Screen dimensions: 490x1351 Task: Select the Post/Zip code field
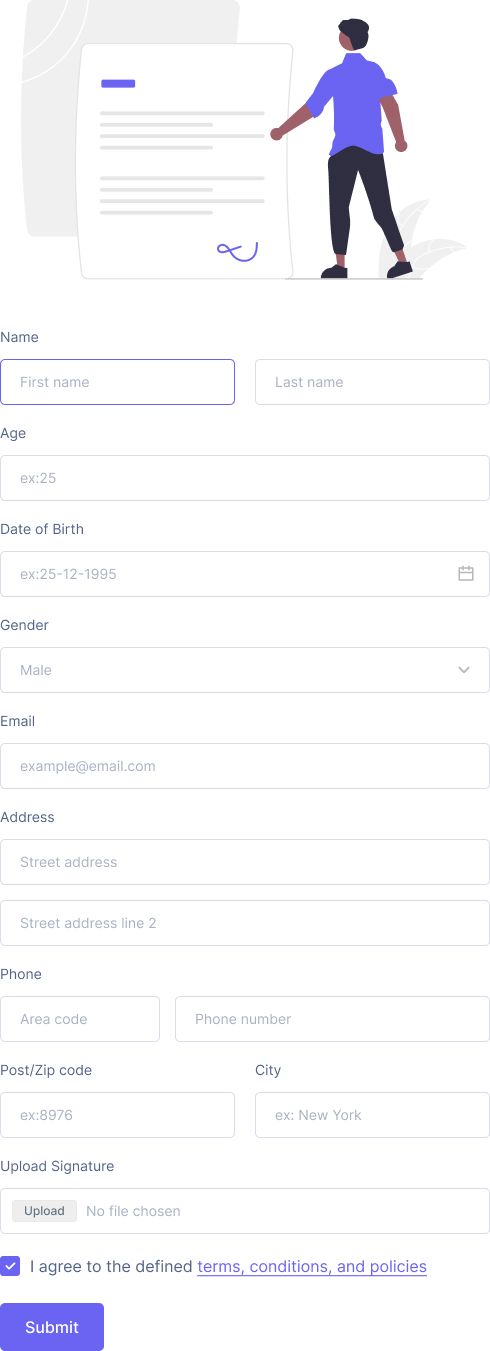[117, 1115]
